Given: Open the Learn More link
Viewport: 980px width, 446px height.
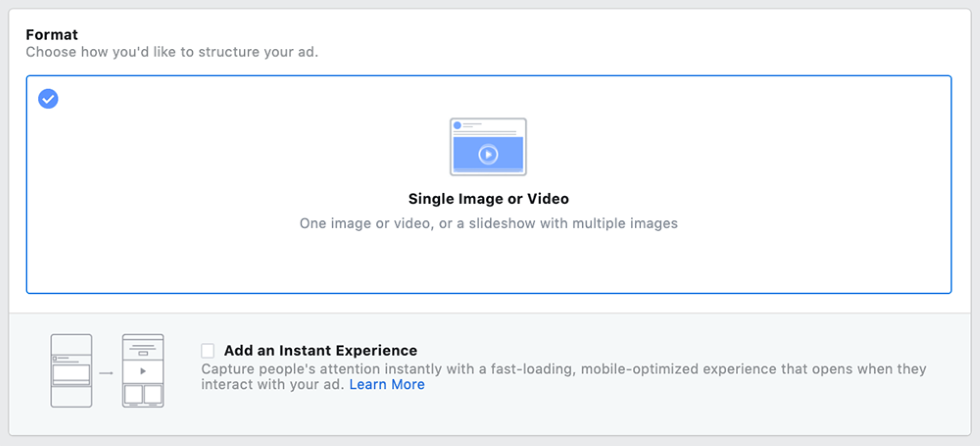Looking at the screenshot, I should 387,385.
